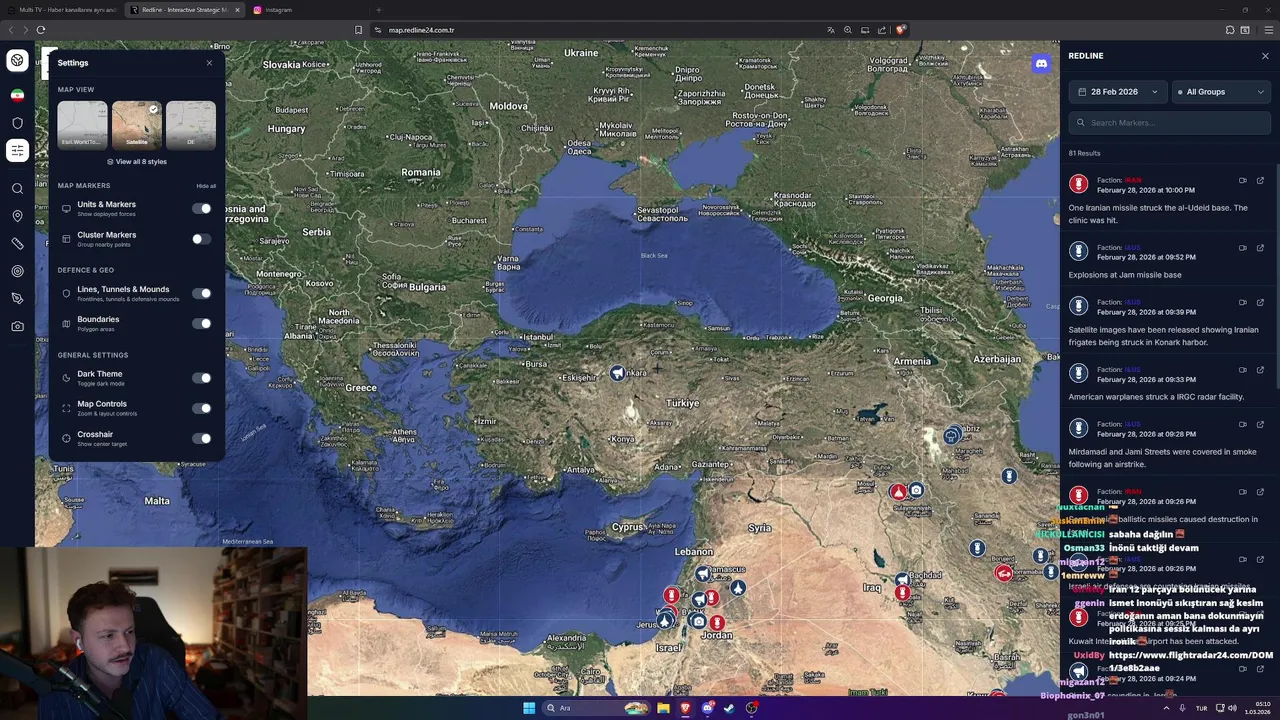Open a new browser tab
1280x720 pixels.
378,10
